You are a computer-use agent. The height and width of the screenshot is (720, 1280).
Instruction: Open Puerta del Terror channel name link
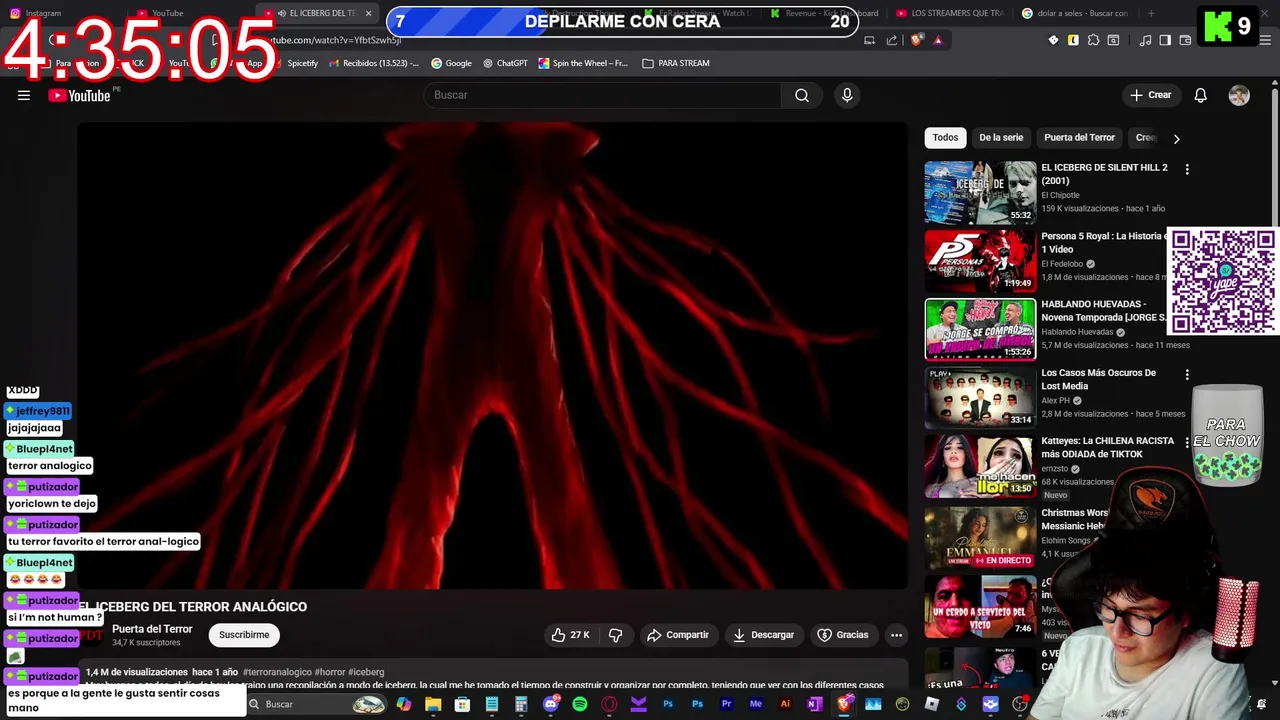tap(152, 629)
